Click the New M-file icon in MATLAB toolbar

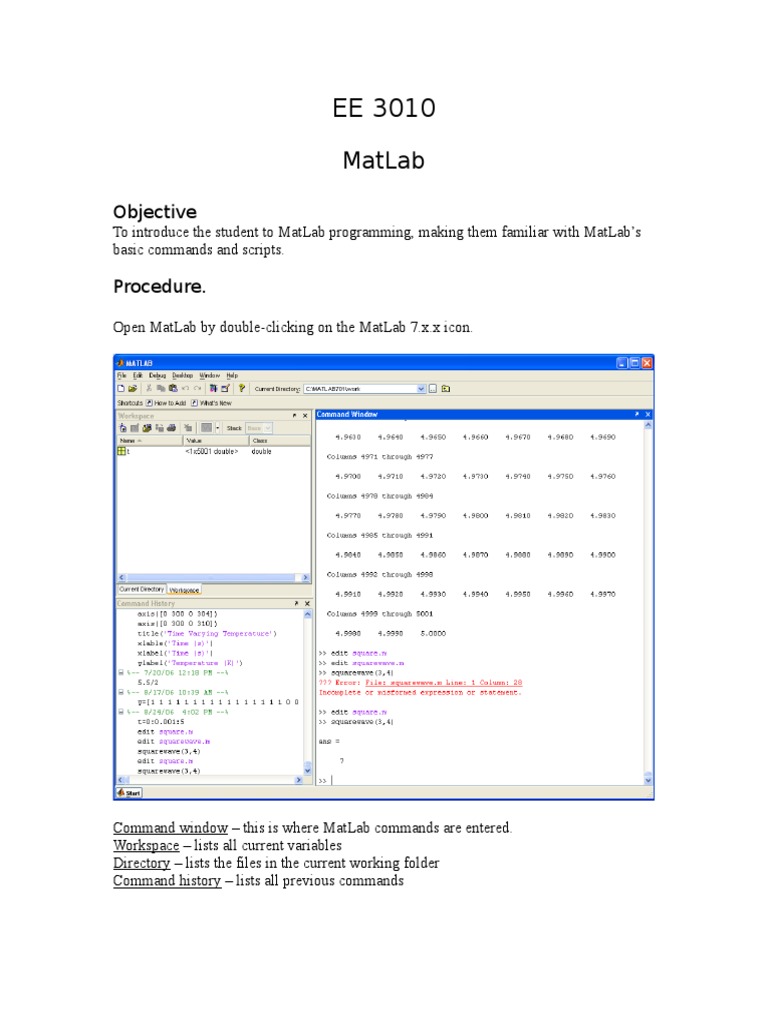(121, 389)
